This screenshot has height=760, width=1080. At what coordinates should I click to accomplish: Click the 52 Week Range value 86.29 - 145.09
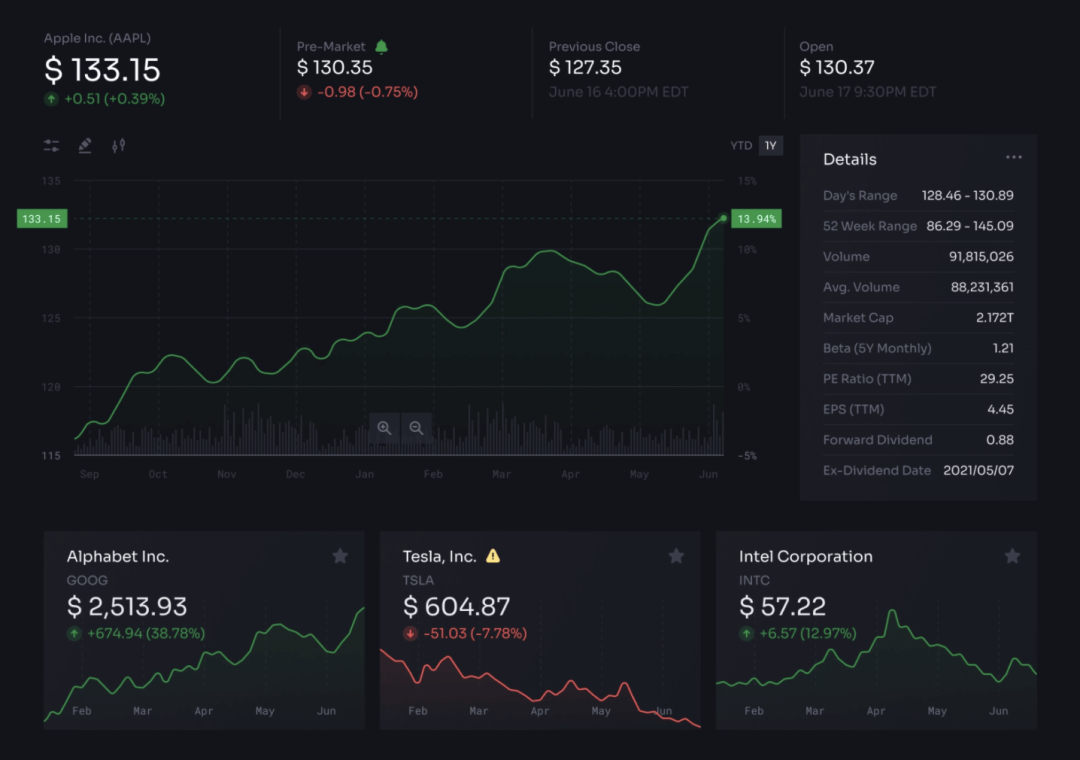[x=970, y=226]
